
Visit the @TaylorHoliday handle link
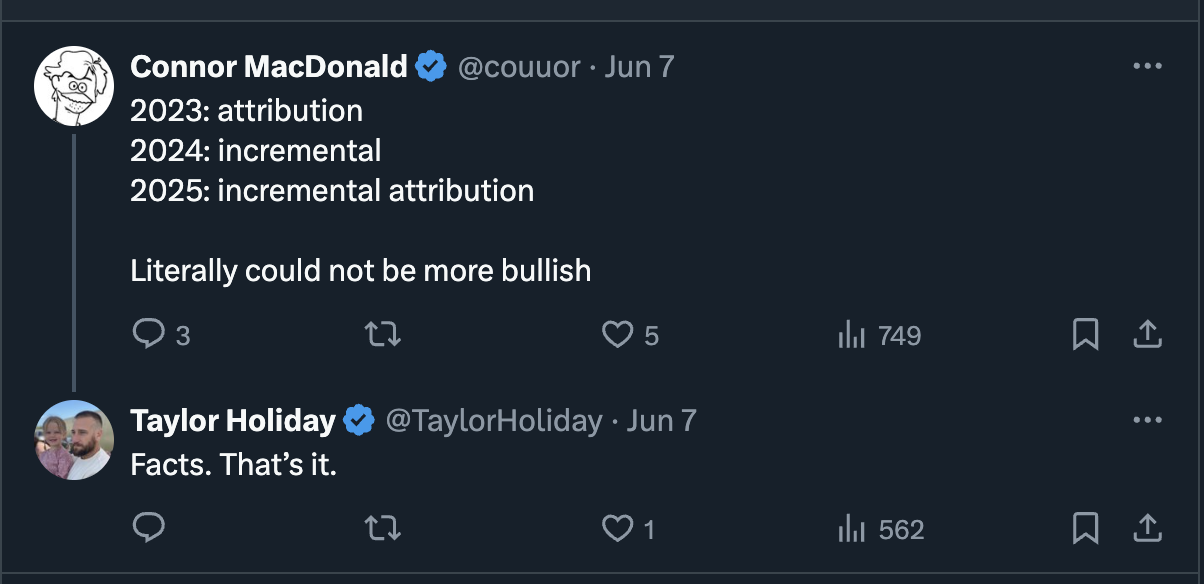(x=494, y=421)
